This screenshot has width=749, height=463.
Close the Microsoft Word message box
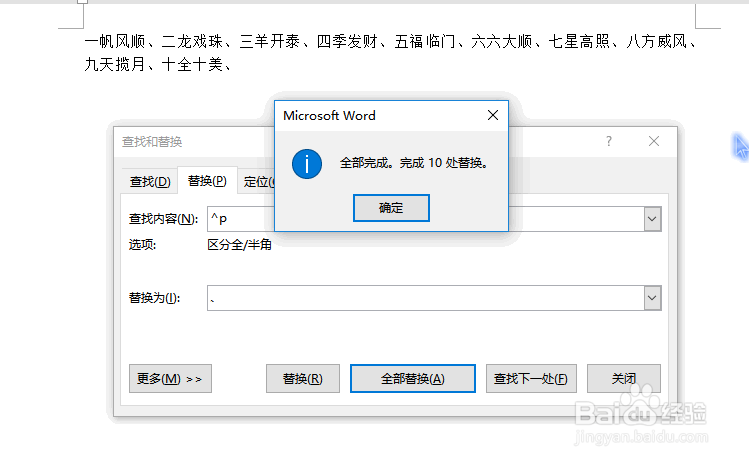point(493,115)
